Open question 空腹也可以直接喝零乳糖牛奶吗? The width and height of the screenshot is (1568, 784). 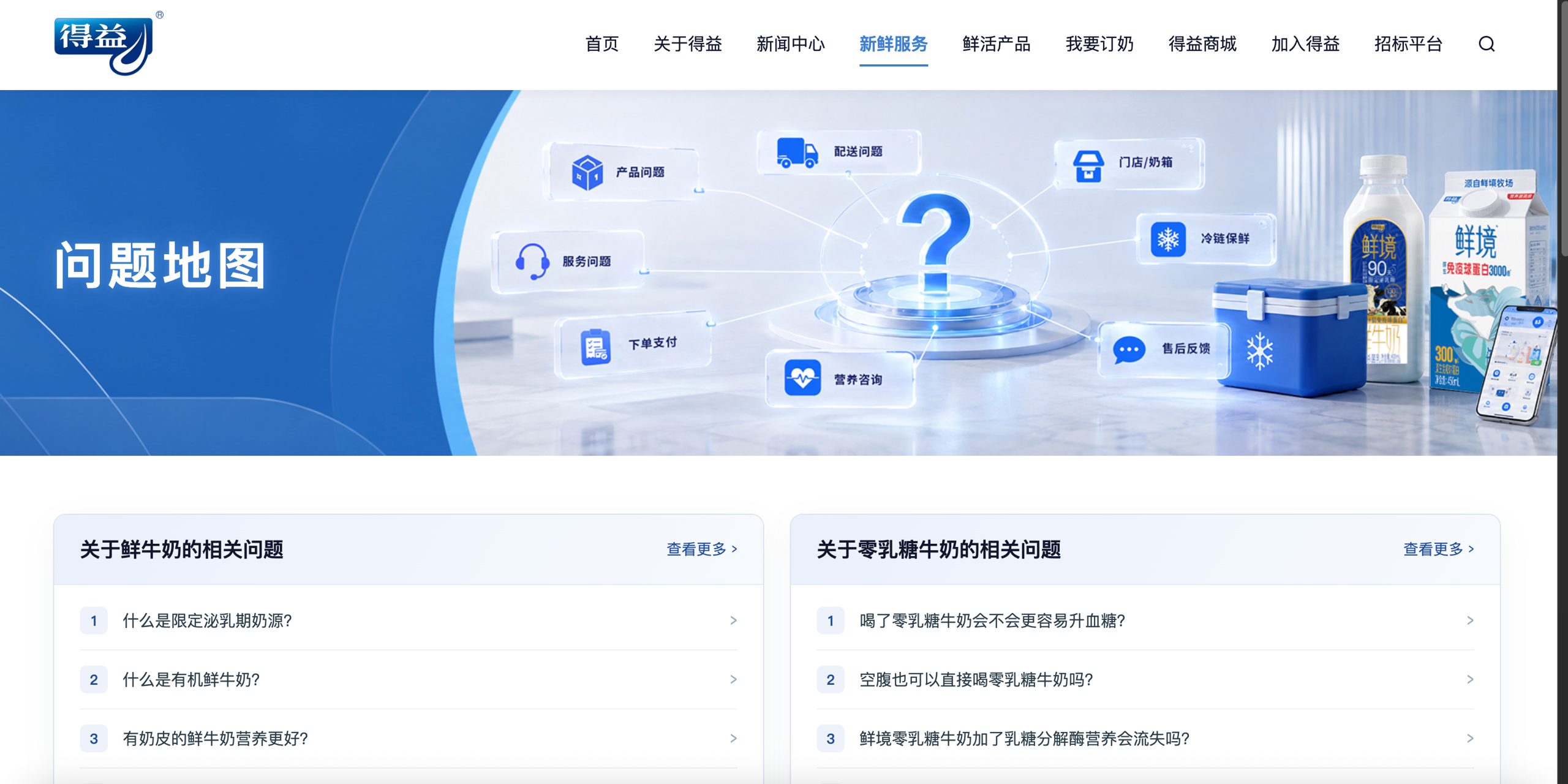click(1145, 679)
